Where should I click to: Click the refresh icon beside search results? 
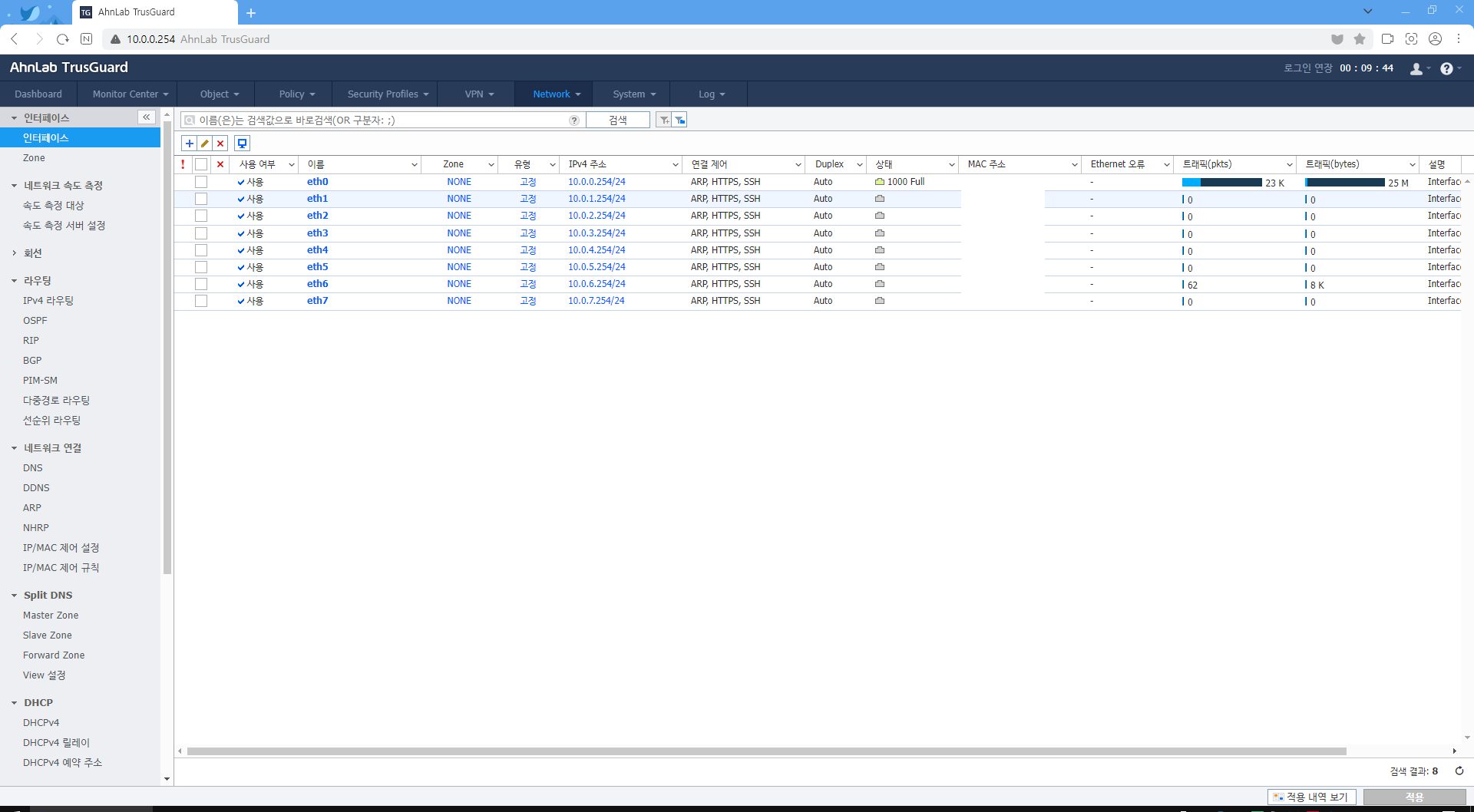pos(1459,771)
